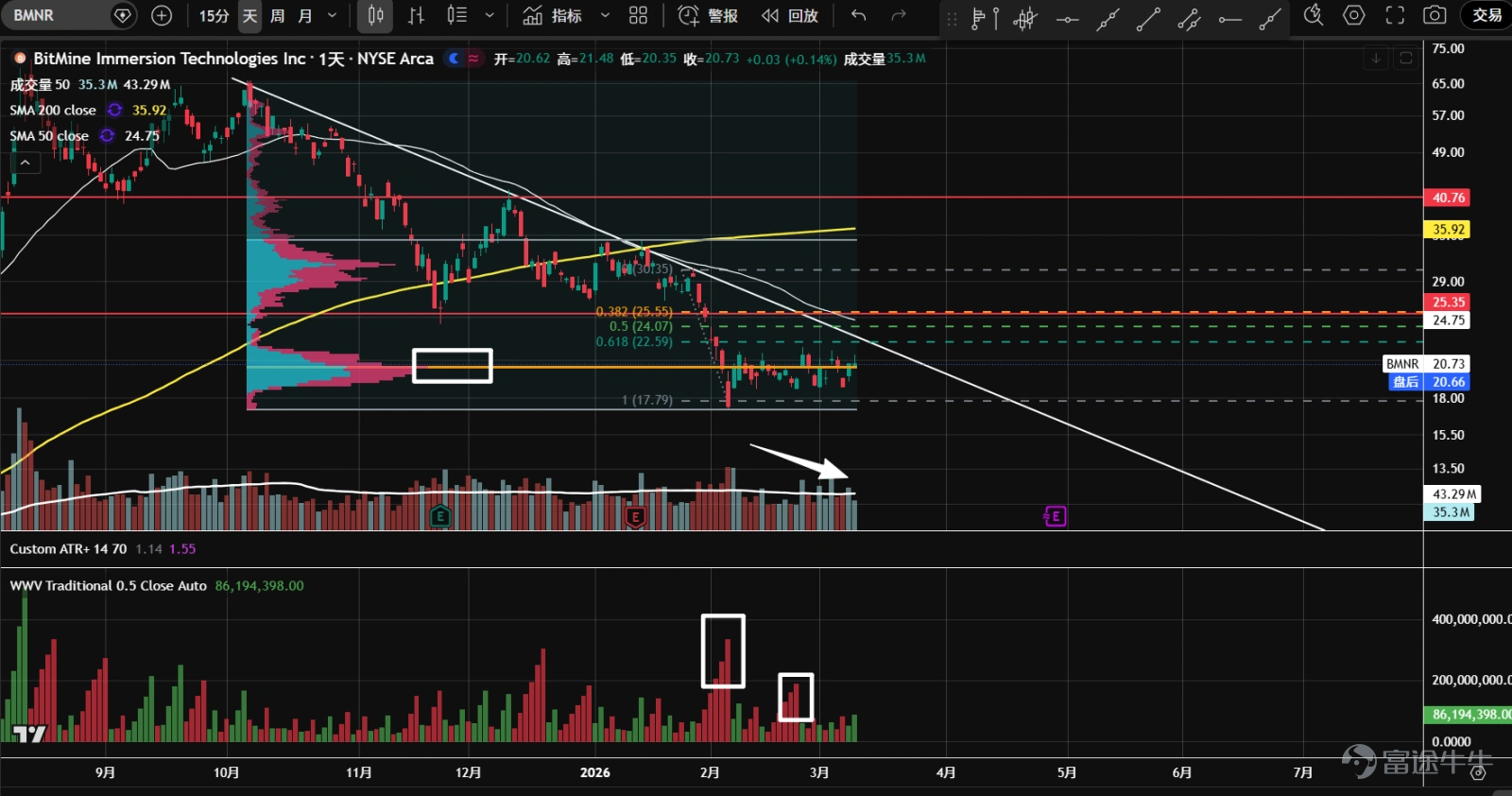Open the green E earnings marker
Image resolution: width=1512 pixels, height=796 pixels.
point(440,516)
